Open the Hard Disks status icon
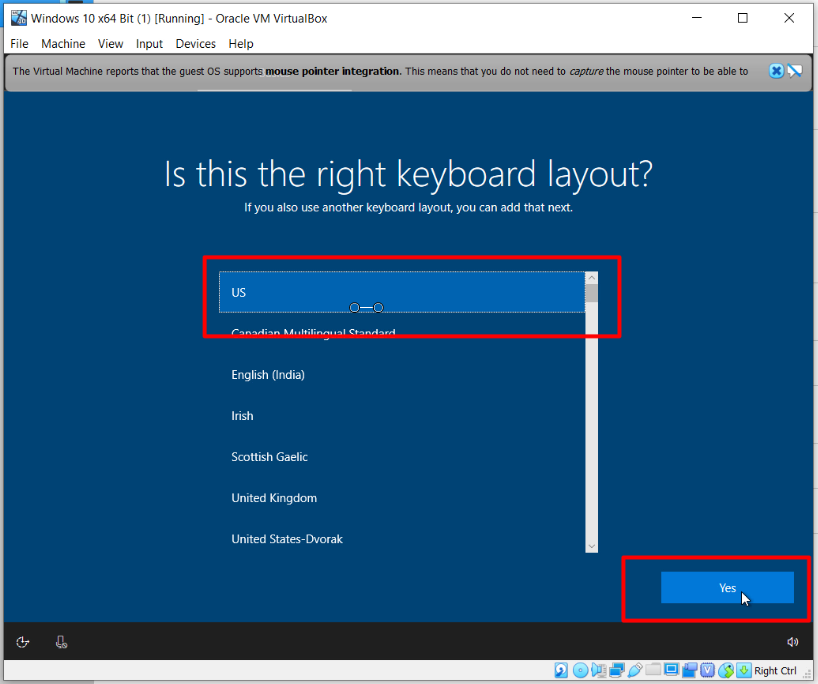This screenshot has height=684, width=818. click(x=561, y=670)
